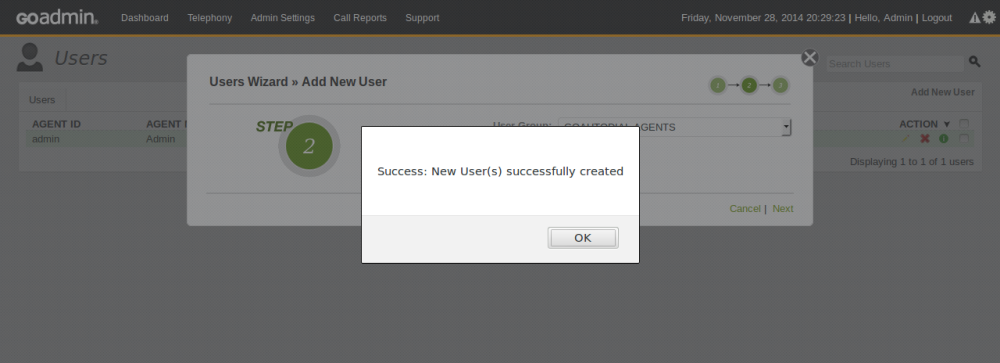1000x363 pixels.
Task: Open the Call Reports menu
Action: click(x=360, y=18)
